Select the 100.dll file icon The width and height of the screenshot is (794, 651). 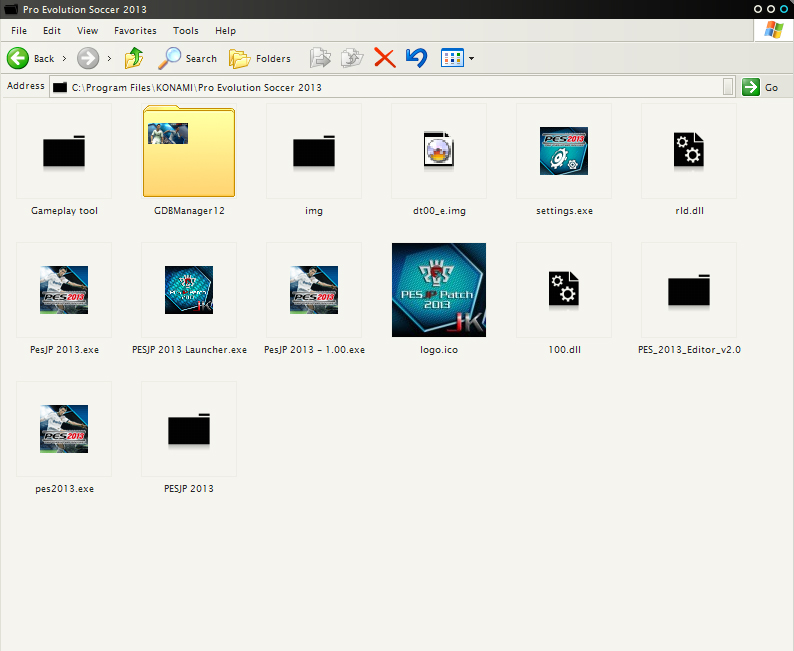click(x=564, y=289)
